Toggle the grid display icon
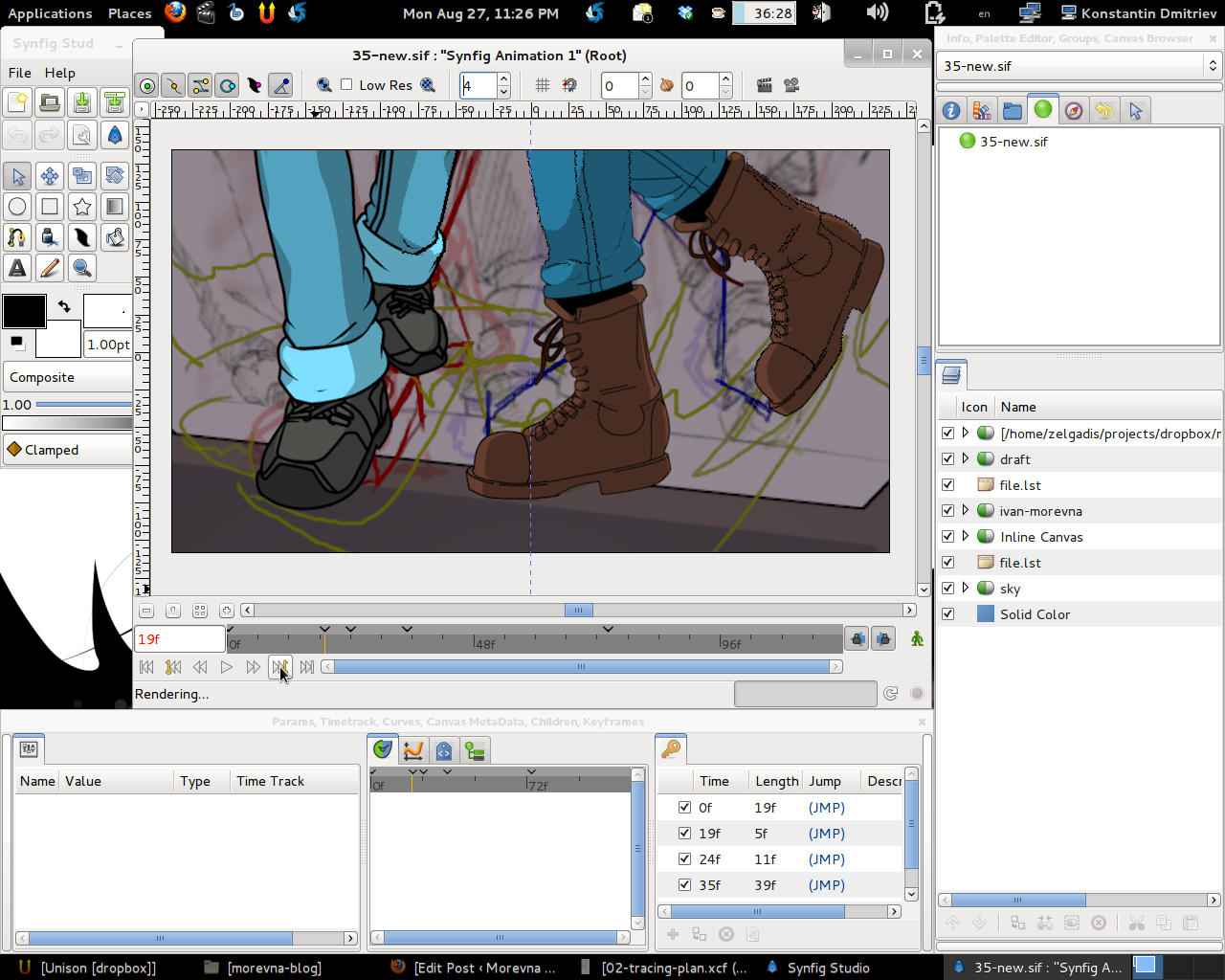Viewport: 1225px width, 980px height. [x=543, y=85]
